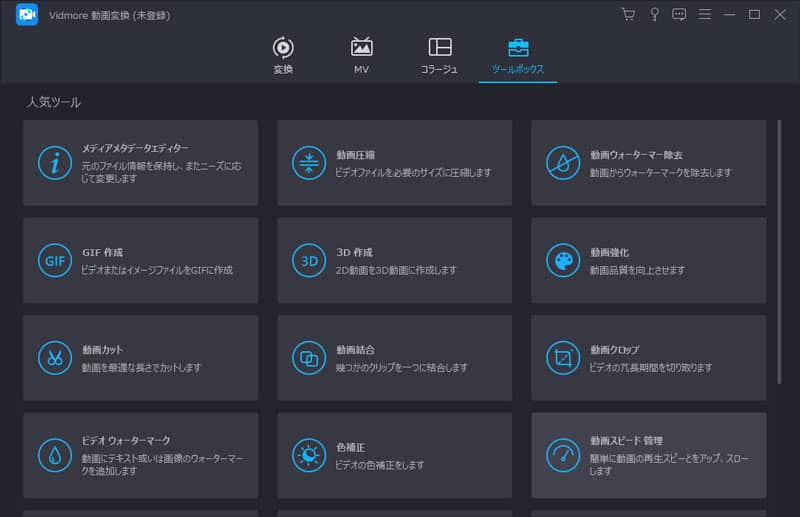The width and height of the screenshot is (800, 517).
Task: Open the ビデオ ウォーターマーク tool title
Action: (126, 440)
